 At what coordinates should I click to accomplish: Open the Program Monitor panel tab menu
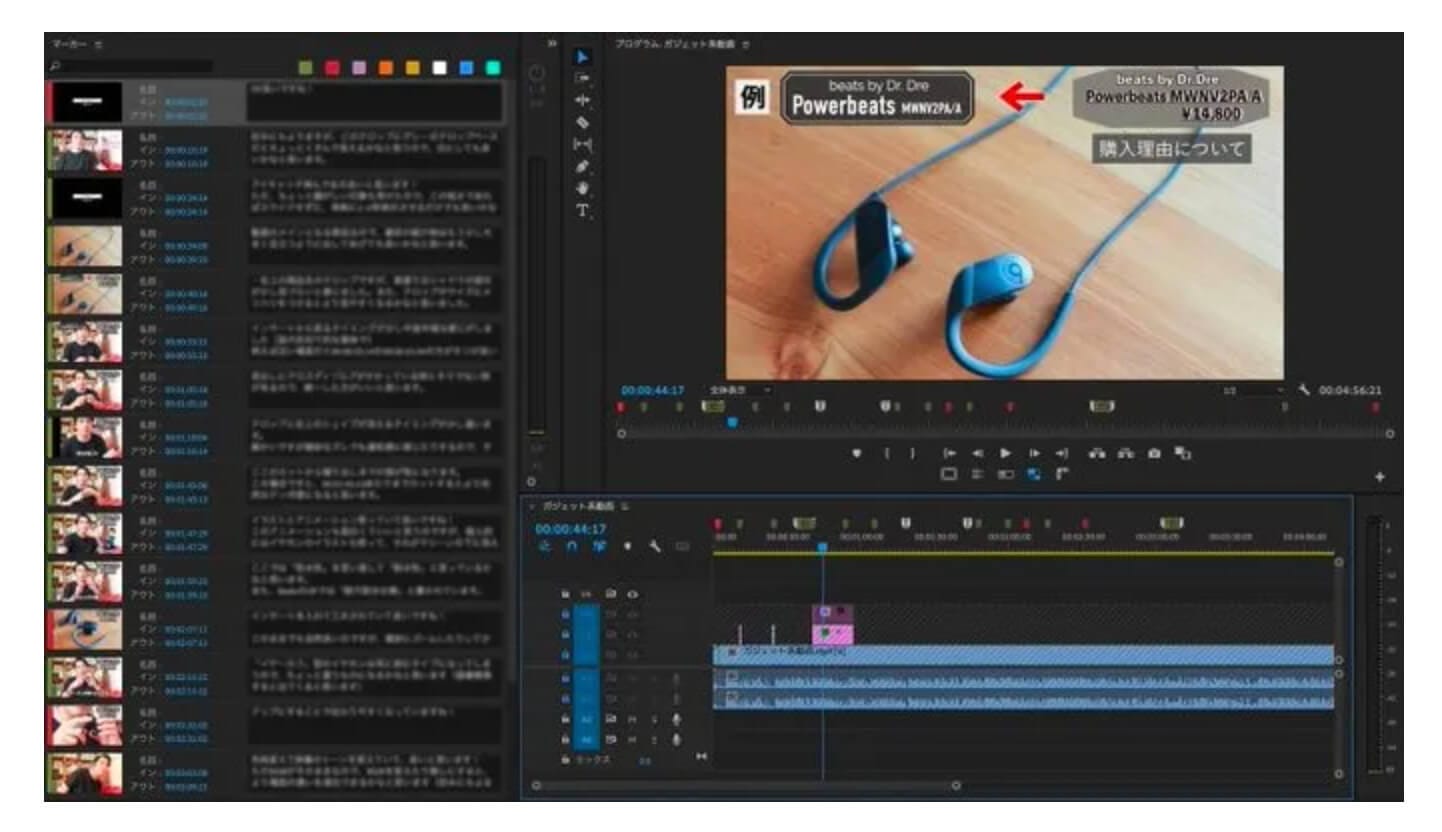point(746,45)
